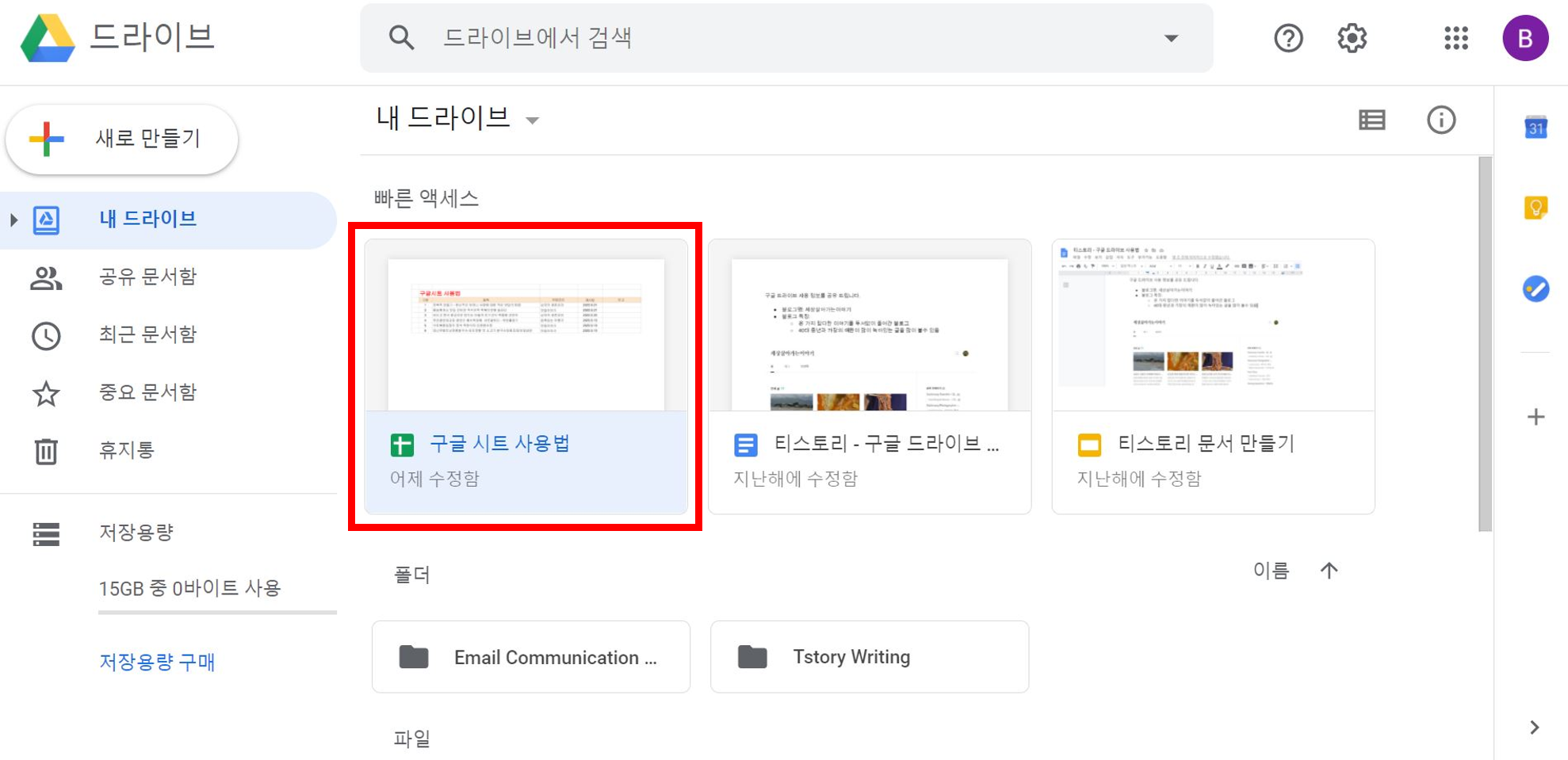Click the blue Docs file icon

click(745, 445)
